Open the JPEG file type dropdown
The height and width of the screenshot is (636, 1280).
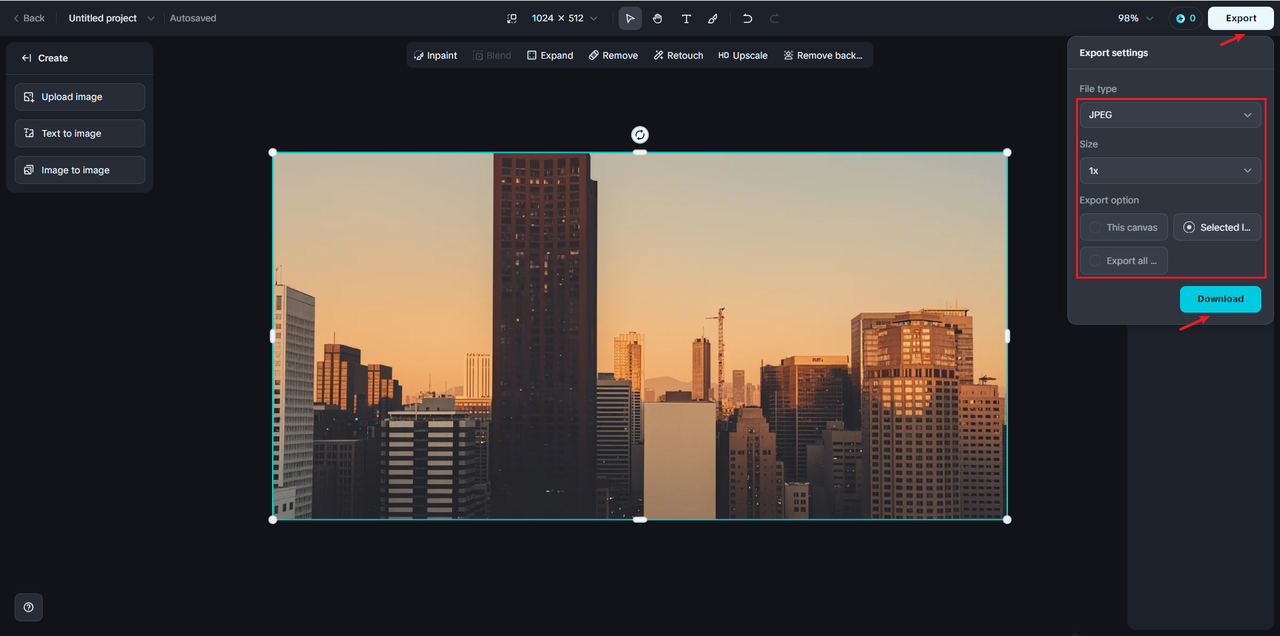click(x=1170, y=115)
